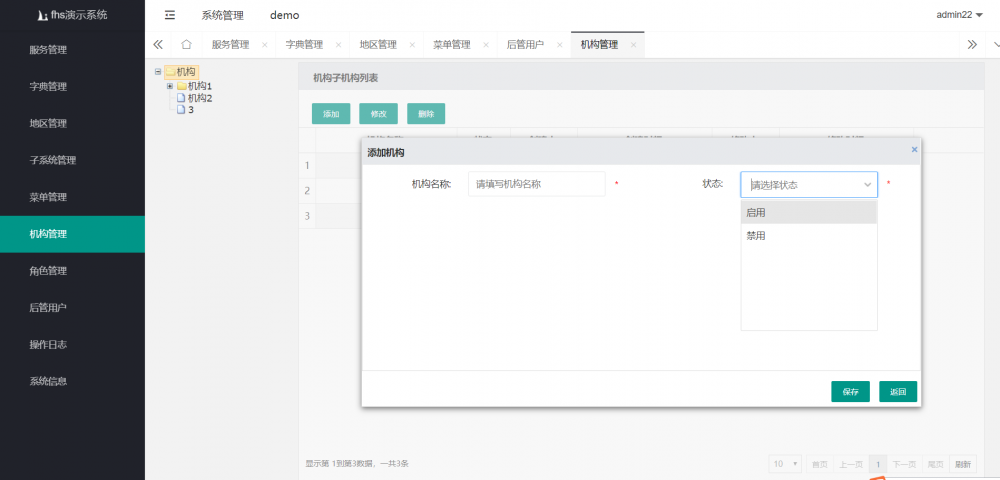Image resolution: width=1000 pixels, height=480 pixels.
Task: Click the 删除 button
Action: tap(426, 113)
